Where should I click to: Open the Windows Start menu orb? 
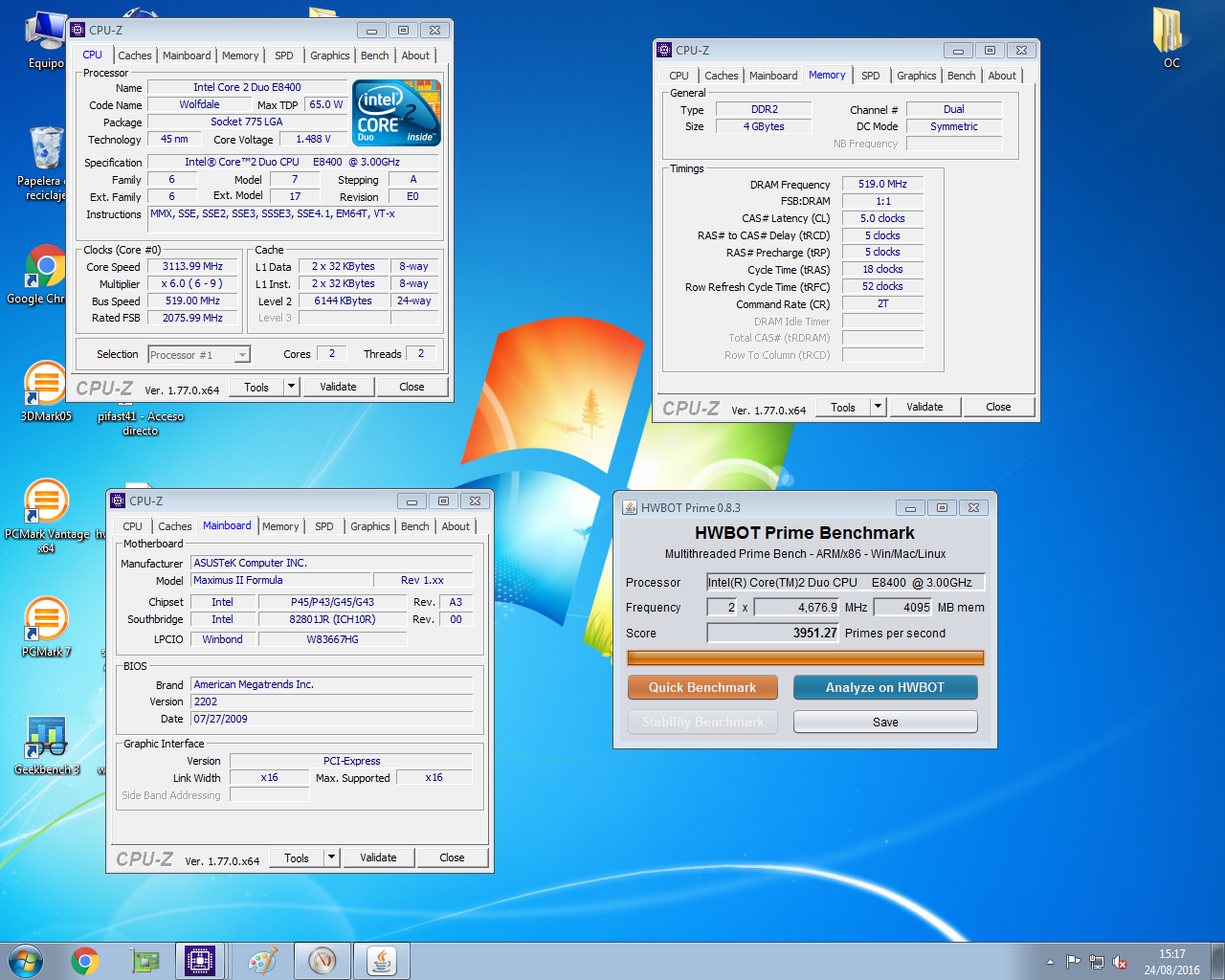click(x=26, y=961)
